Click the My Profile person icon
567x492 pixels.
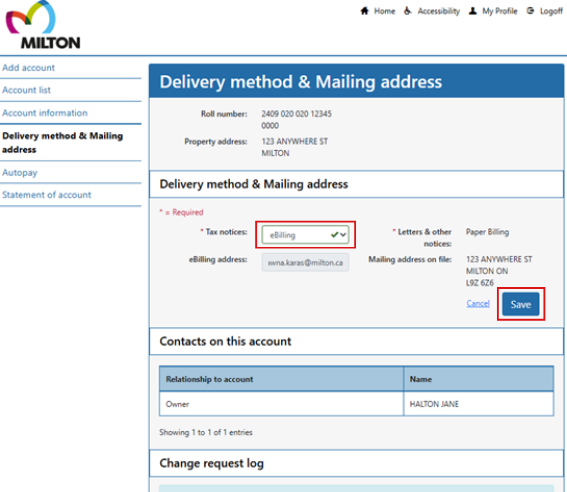[473, 11]
